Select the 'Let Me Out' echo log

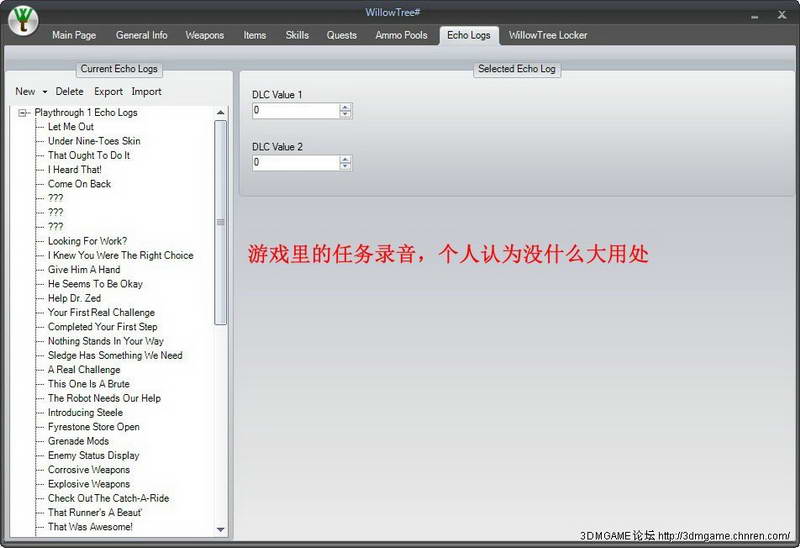point(70,127)
